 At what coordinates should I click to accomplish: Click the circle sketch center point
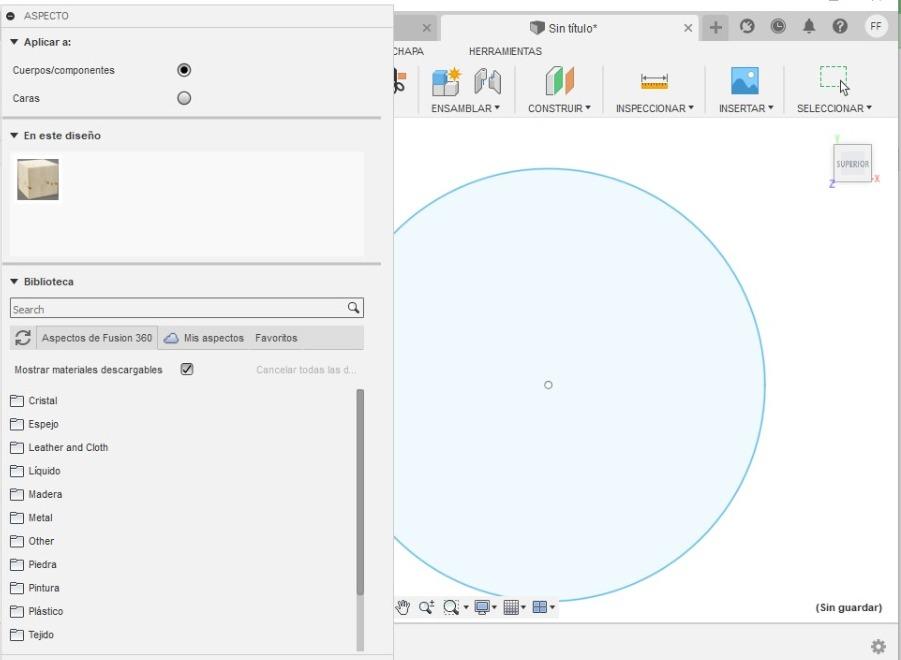tap(548, 385)
